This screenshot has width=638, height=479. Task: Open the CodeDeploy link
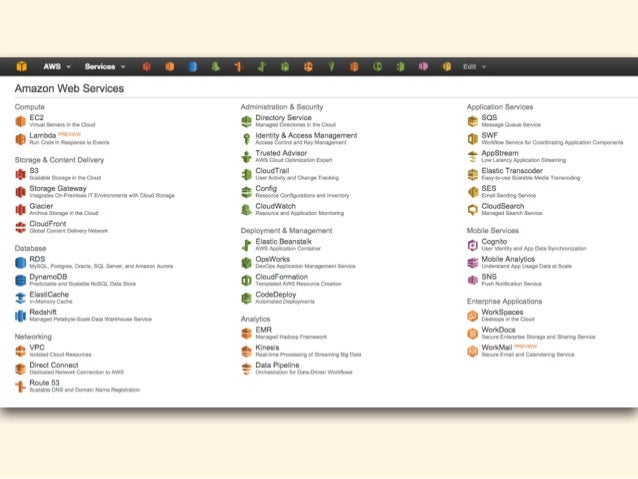[276, 294]
